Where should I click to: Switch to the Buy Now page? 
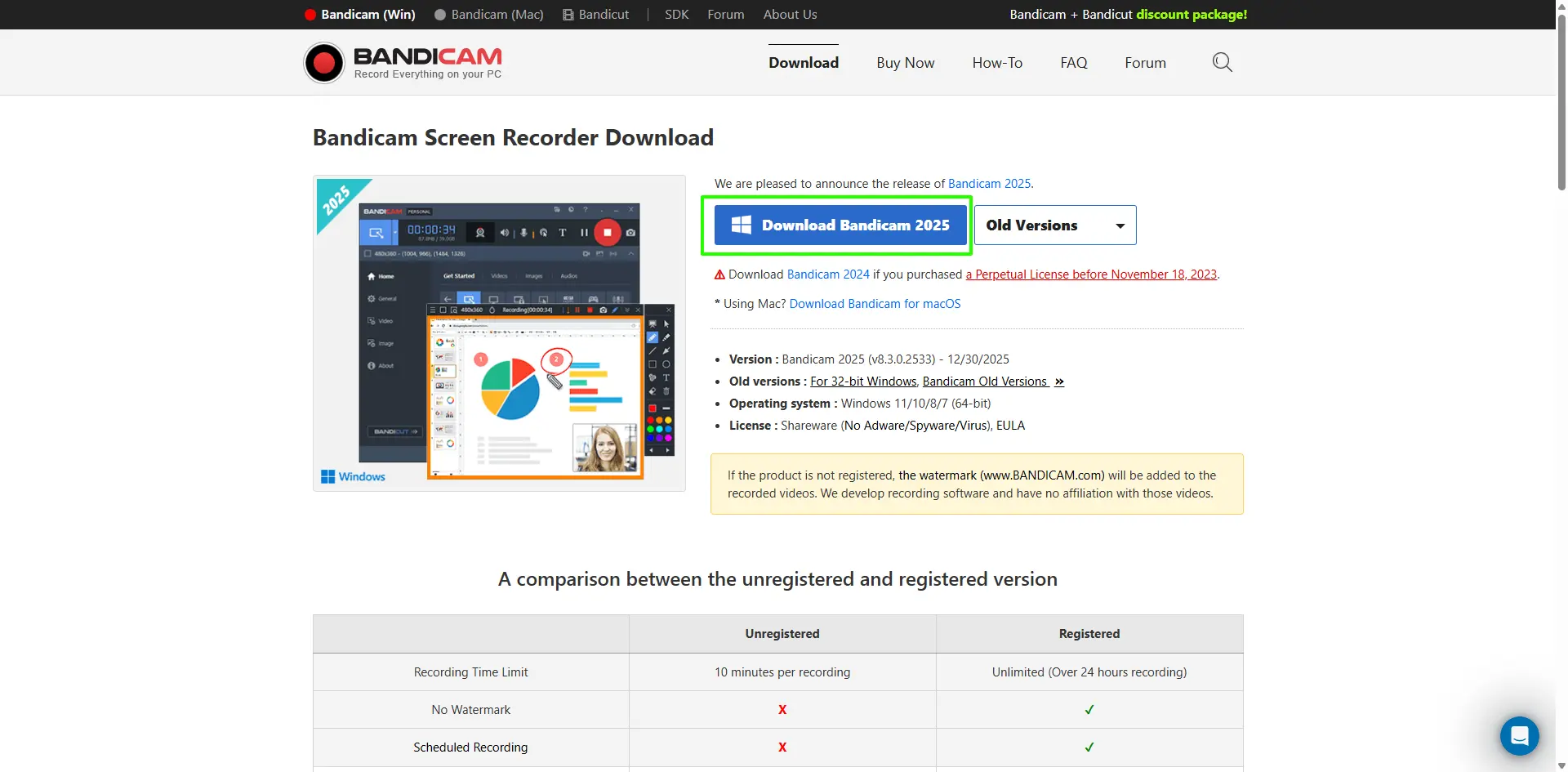point(905,62)
